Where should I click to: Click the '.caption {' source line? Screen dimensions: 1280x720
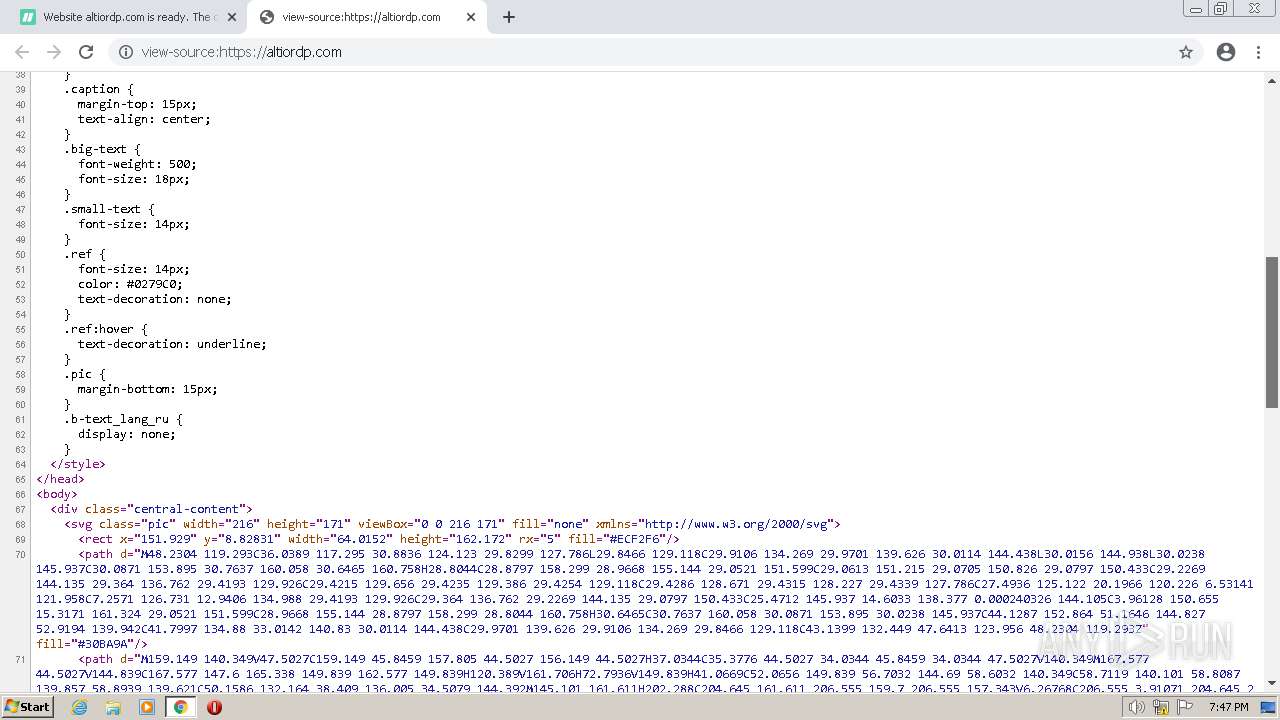tap(98, 89)
